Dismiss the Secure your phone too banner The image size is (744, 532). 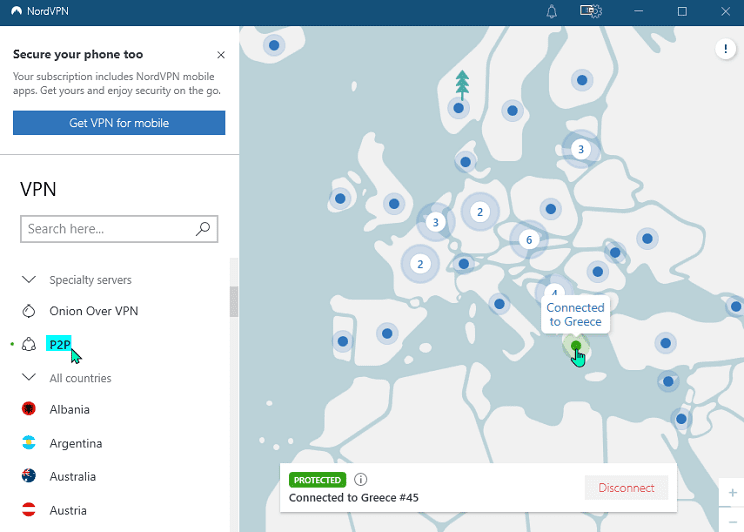point(221,55)
